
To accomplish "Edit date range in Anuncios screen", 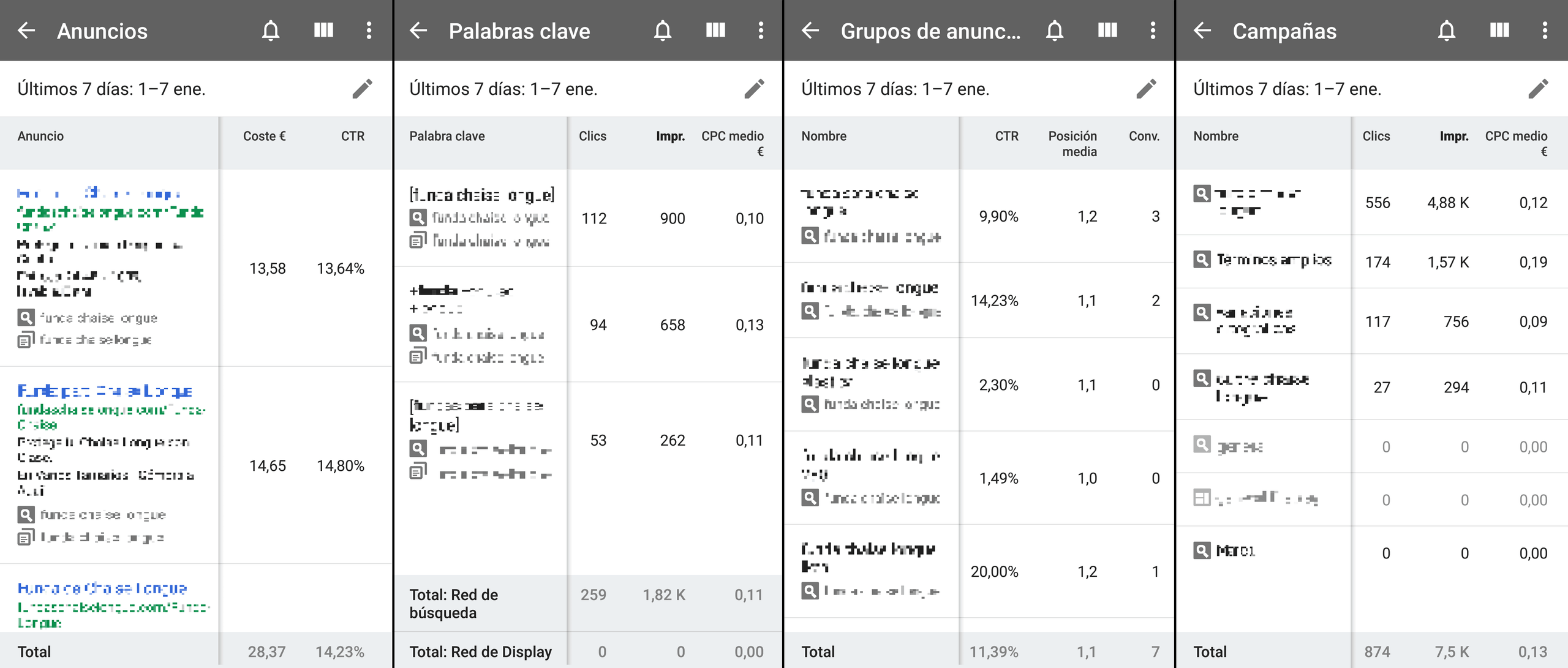I will [x=362, y=89].
